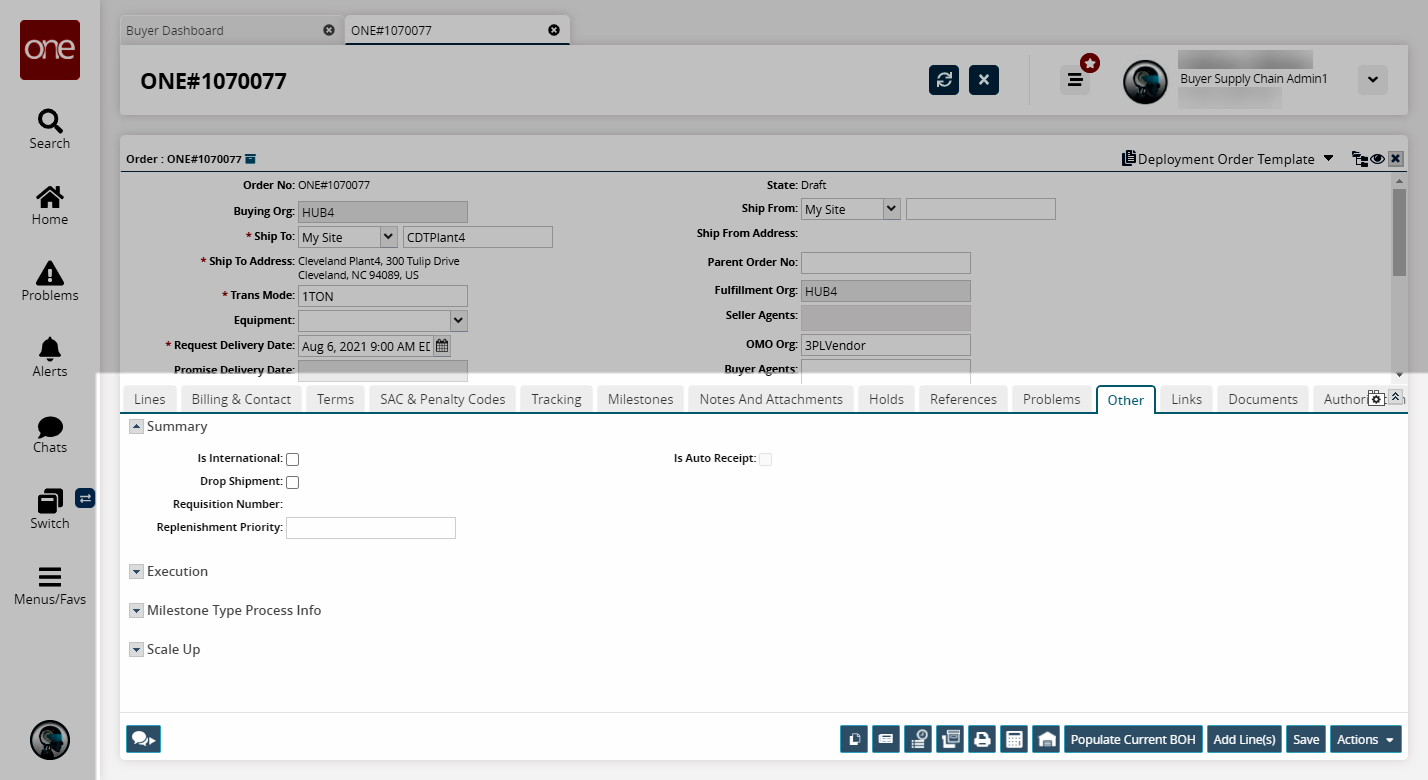Open Problems in the left sidebar
1428x780 pixels.
pos(50,281)
